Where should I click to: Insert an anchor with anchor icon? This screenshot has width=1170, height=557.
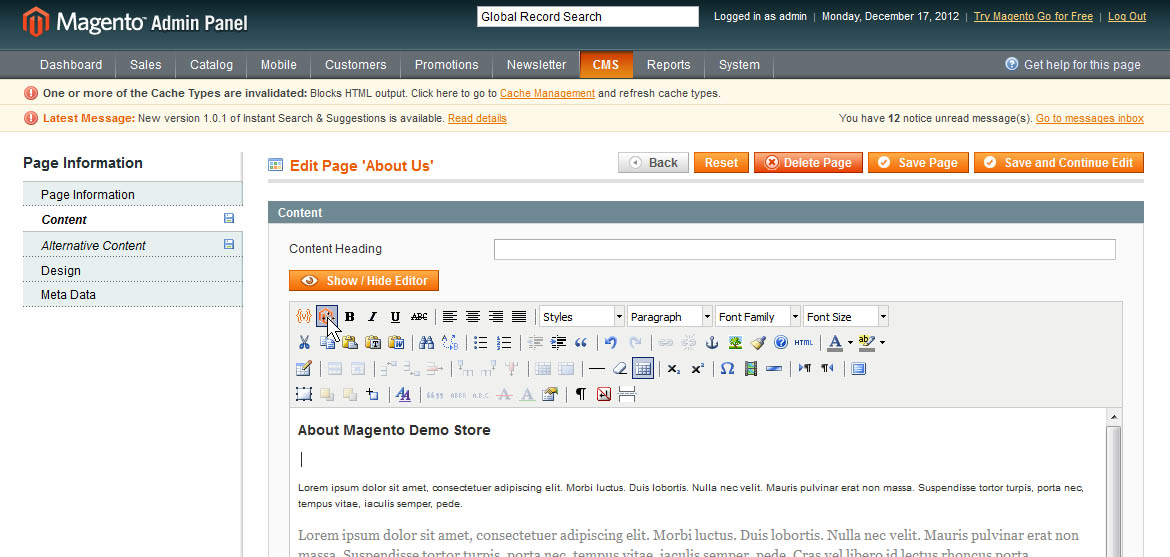click(712, 343)
